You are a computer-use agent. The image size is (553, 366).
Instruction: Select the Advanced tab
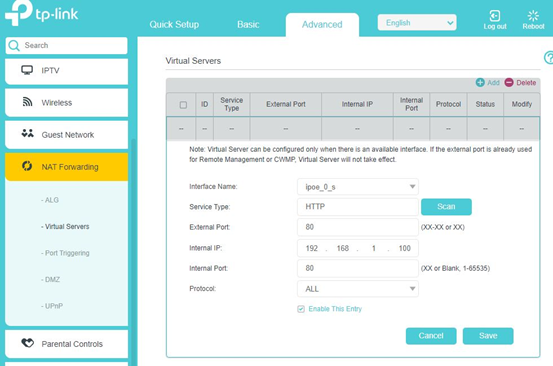[322, 24]
